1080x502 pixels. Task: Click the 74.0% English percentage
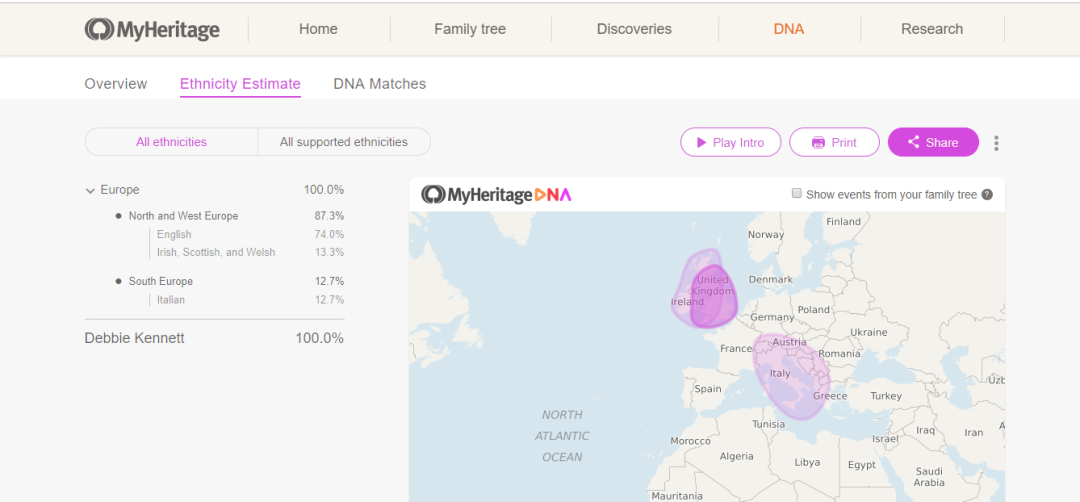point(329,235)
